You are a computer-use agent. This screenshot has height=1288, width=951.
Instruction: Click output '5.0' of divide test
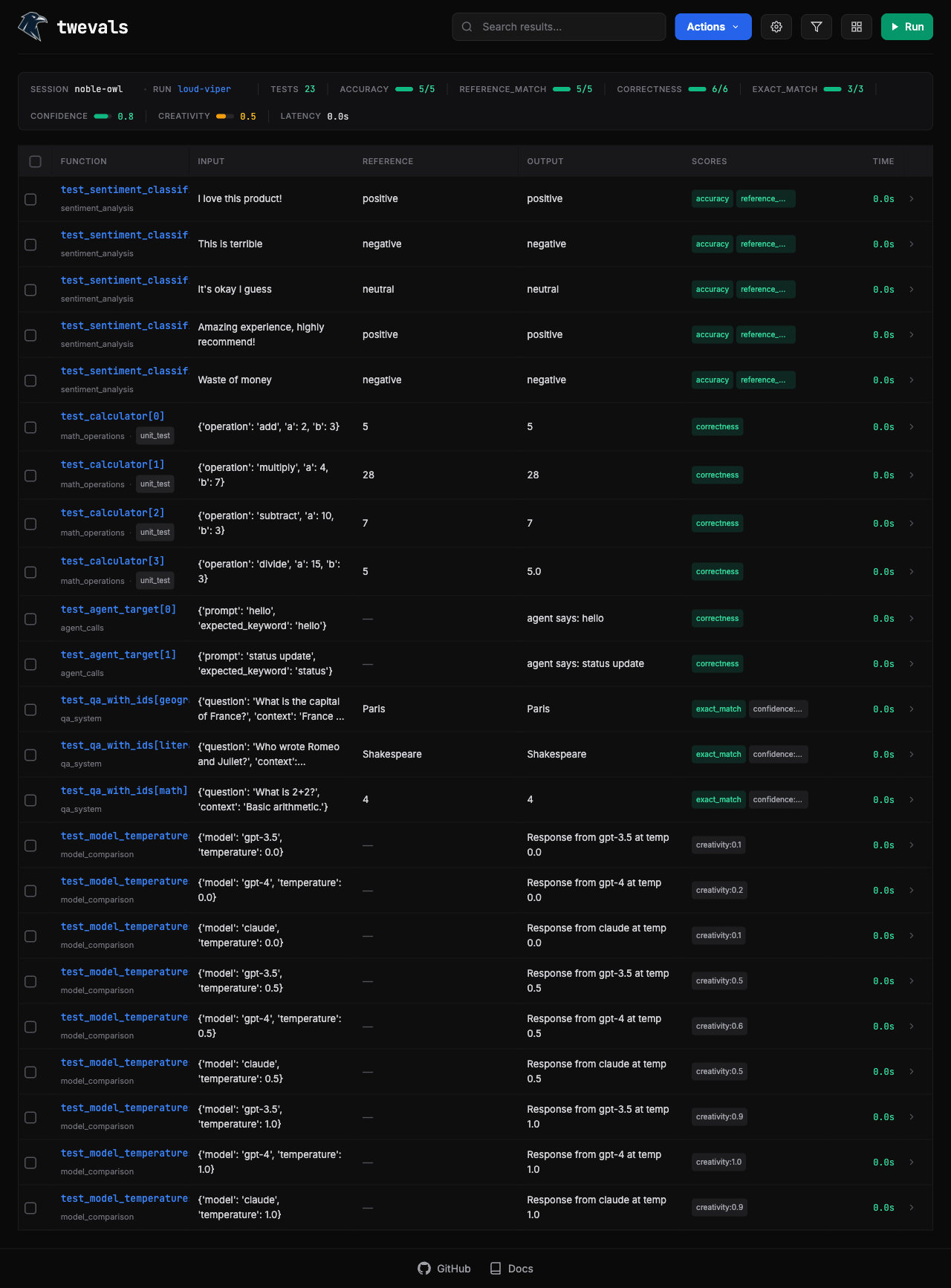[534, 572]
